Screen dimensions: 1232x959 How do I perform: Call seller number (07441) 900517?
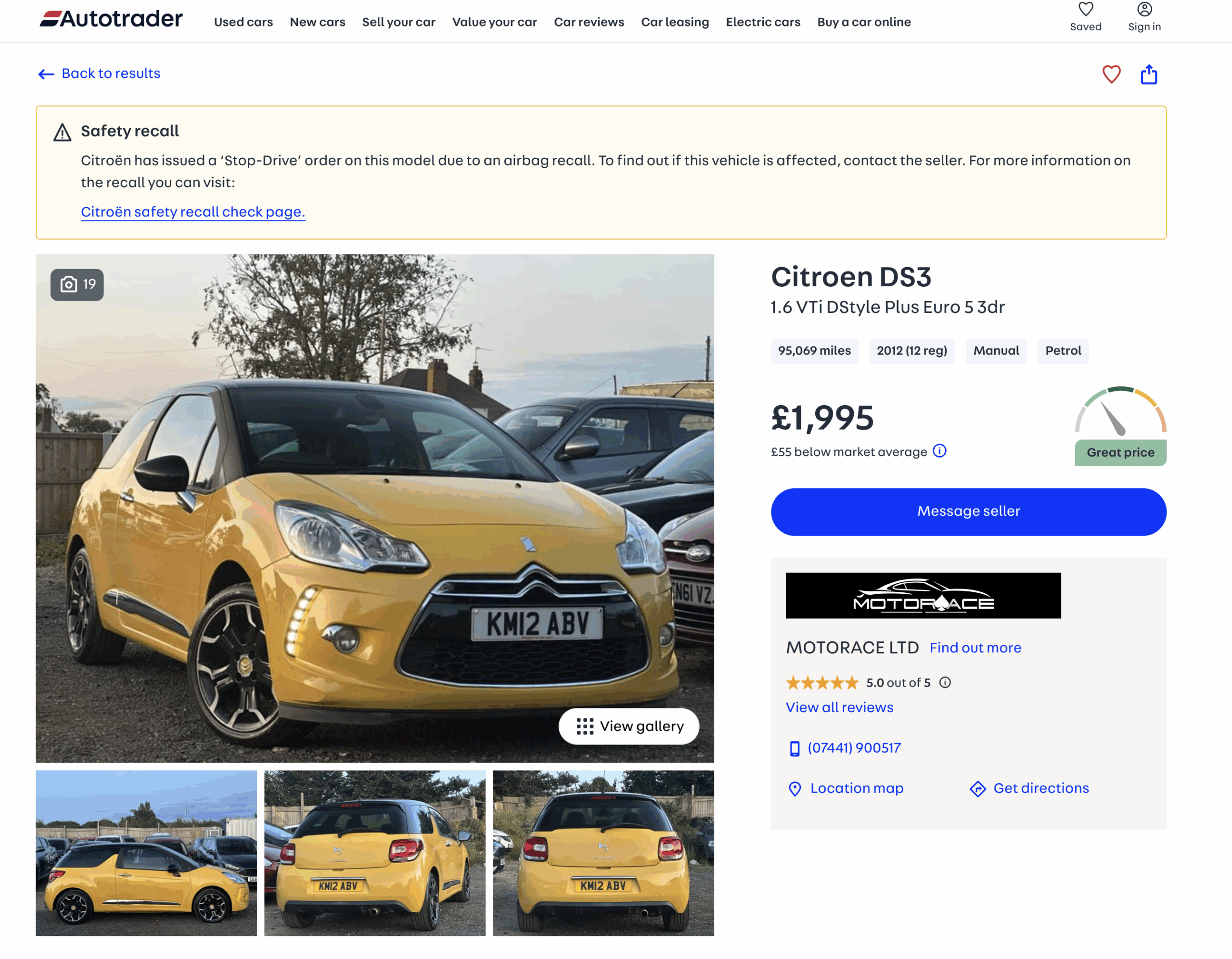coord(854,748)
